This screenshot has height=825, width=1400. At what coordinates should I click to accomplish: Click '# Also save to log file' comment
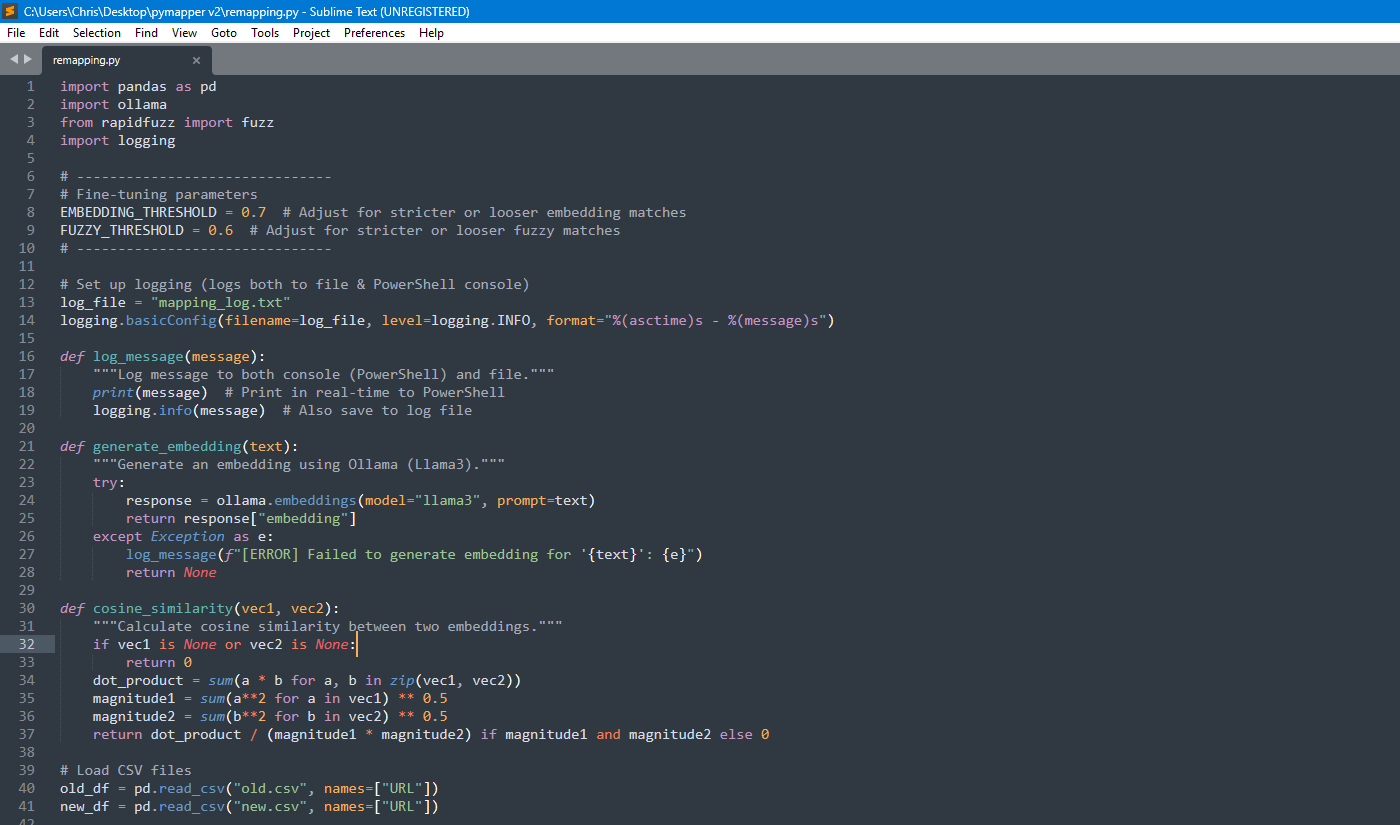click(377, 410)
